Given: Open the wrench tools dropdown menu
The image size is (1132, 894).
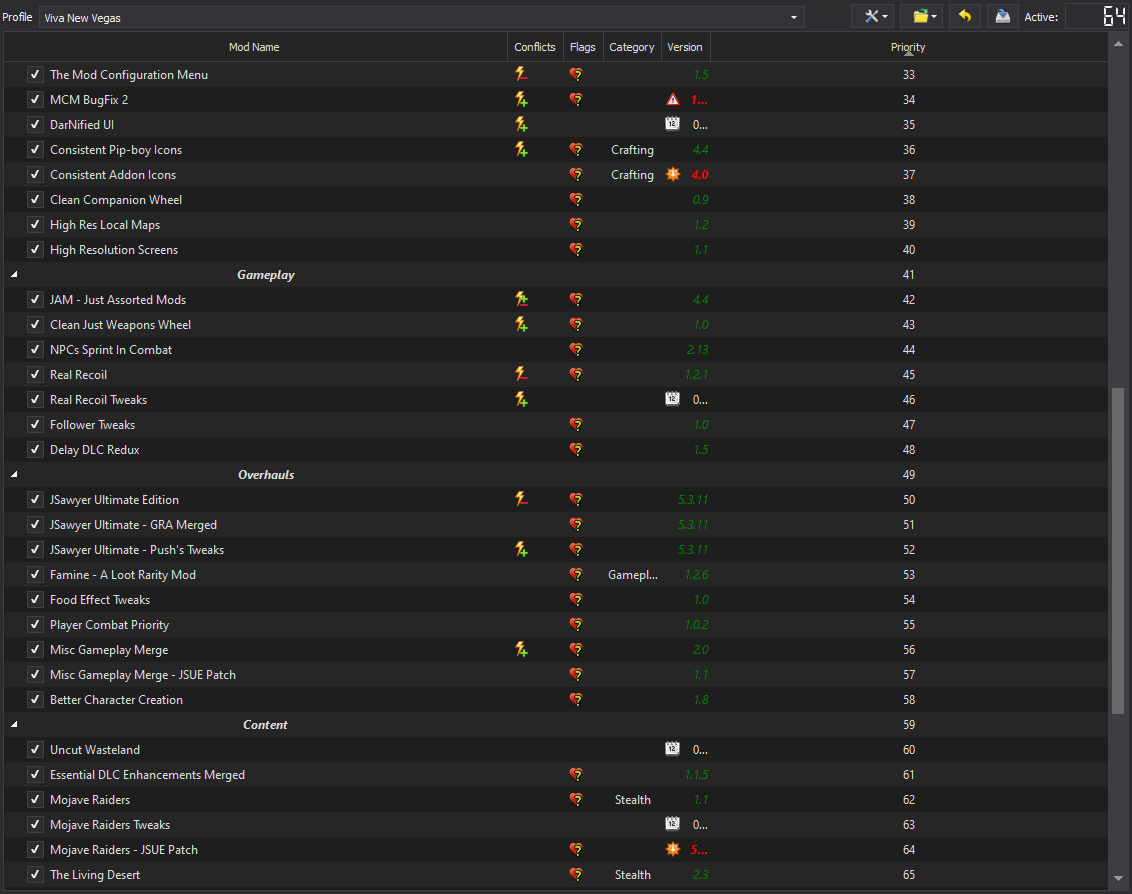Looking at the screenshot, I should (x=875, y=17).
